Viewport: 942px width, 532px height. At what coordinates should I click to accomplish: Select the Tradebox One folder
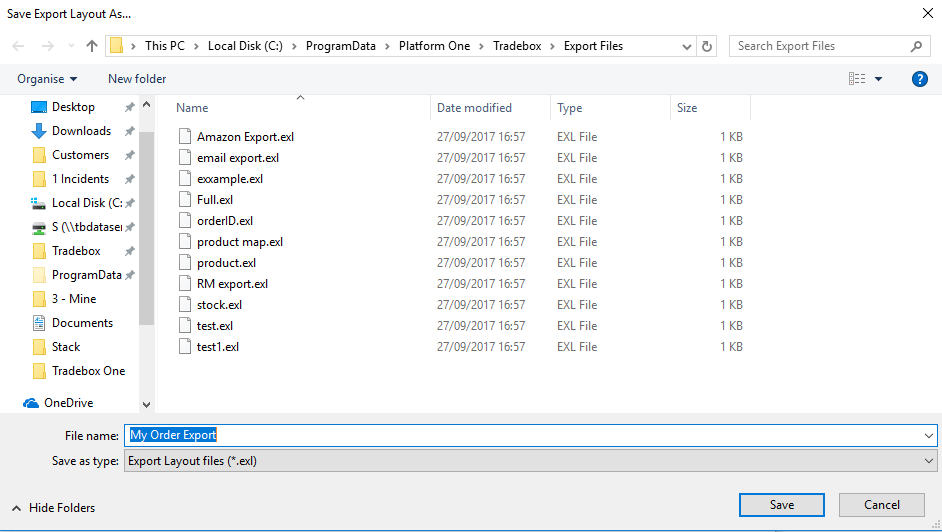(x=88, y=371)
